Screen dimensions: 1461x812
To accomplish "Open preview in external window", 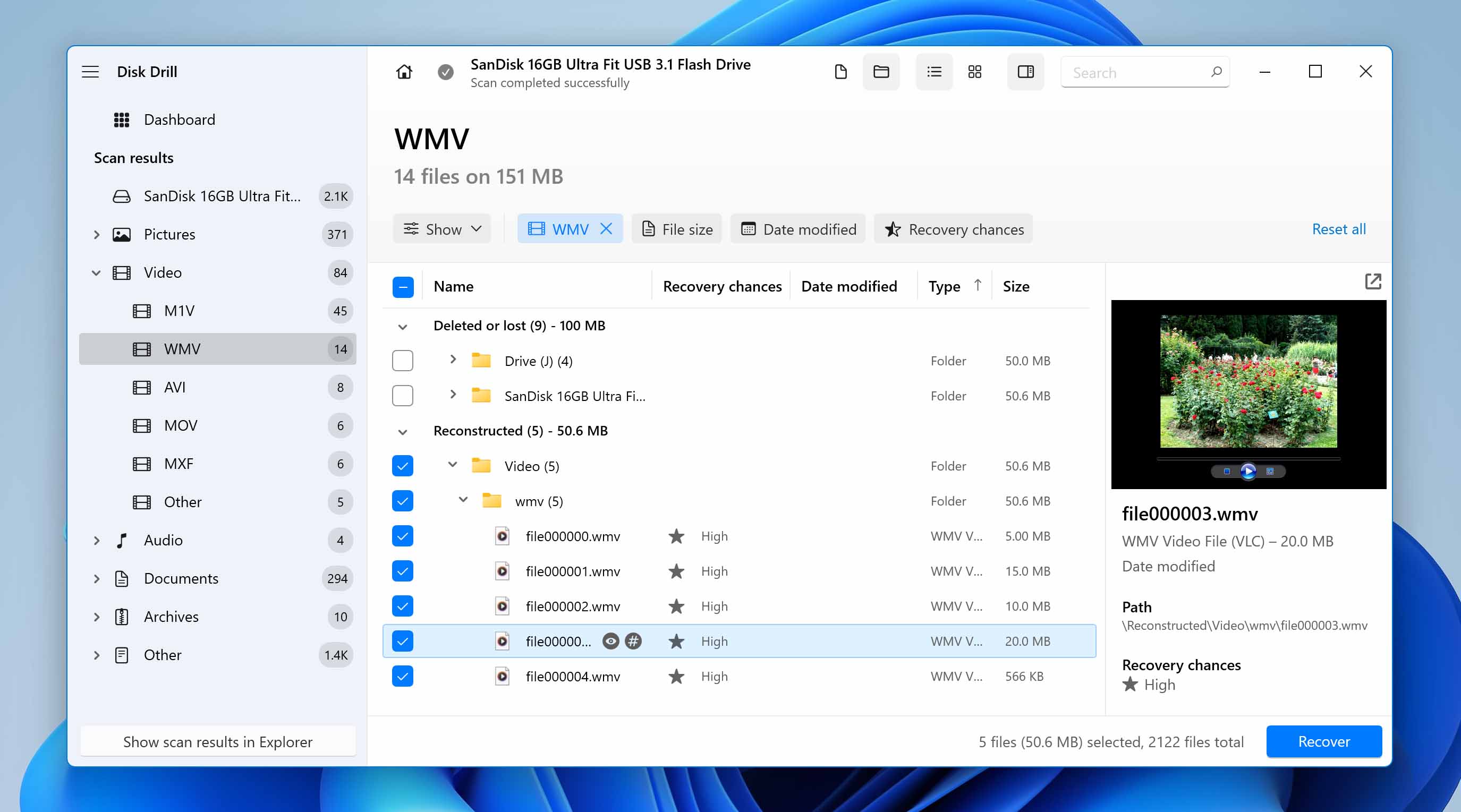I will coord(1372,281).
